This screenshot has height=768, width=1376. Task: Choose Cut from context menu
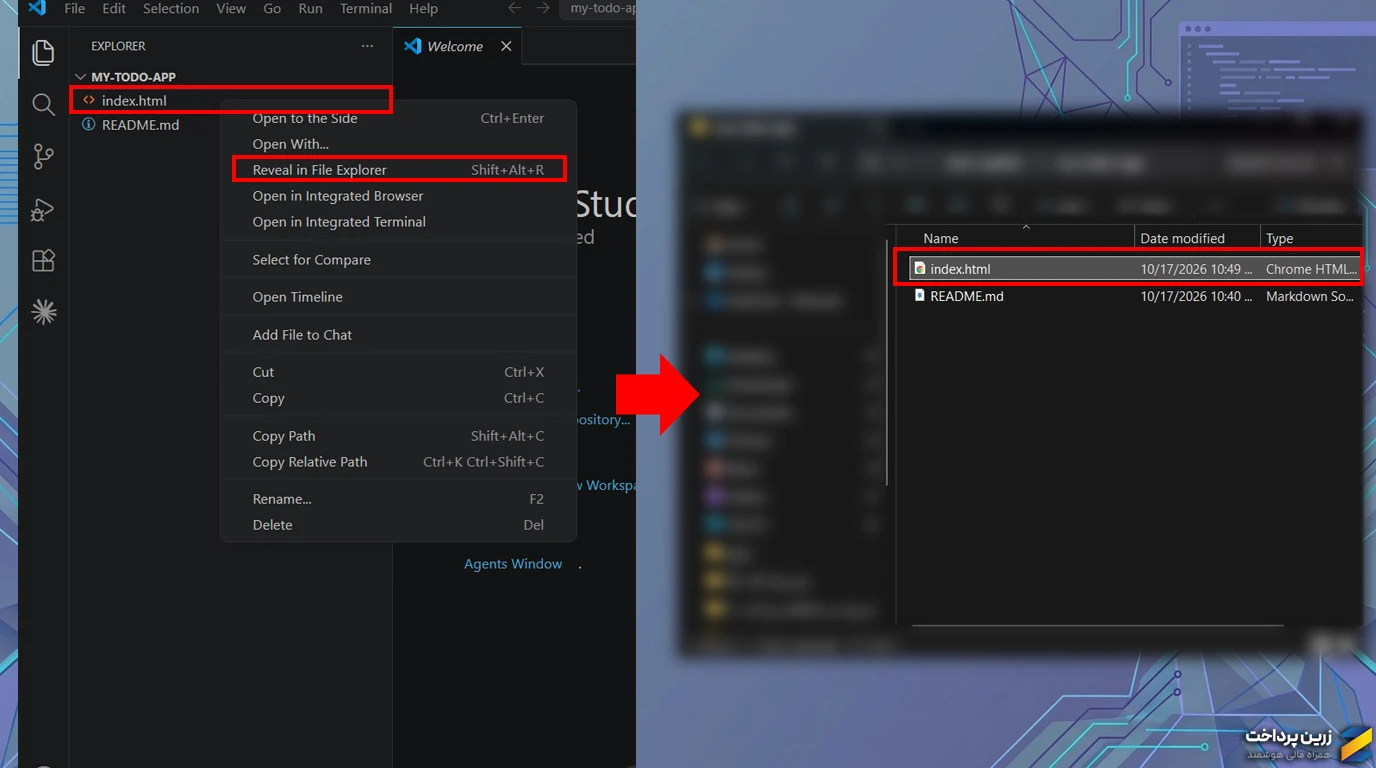tap(398, 372)
